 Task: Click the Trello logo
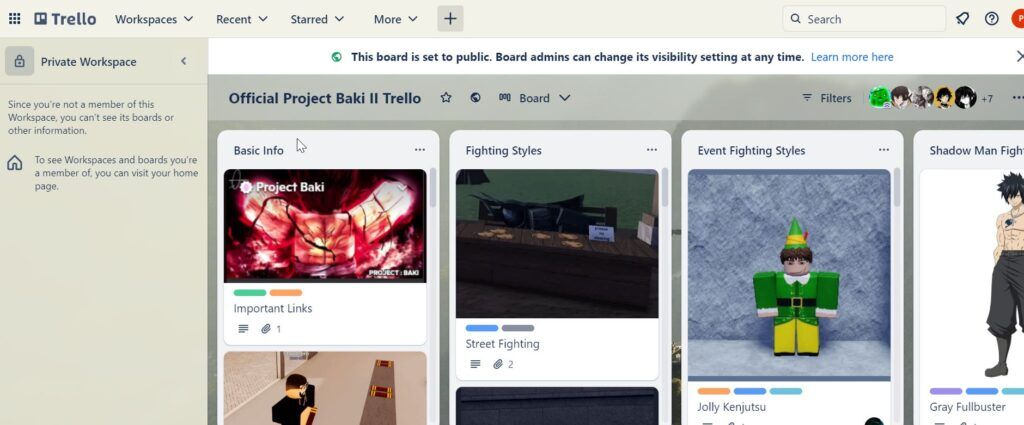[65, 19]
